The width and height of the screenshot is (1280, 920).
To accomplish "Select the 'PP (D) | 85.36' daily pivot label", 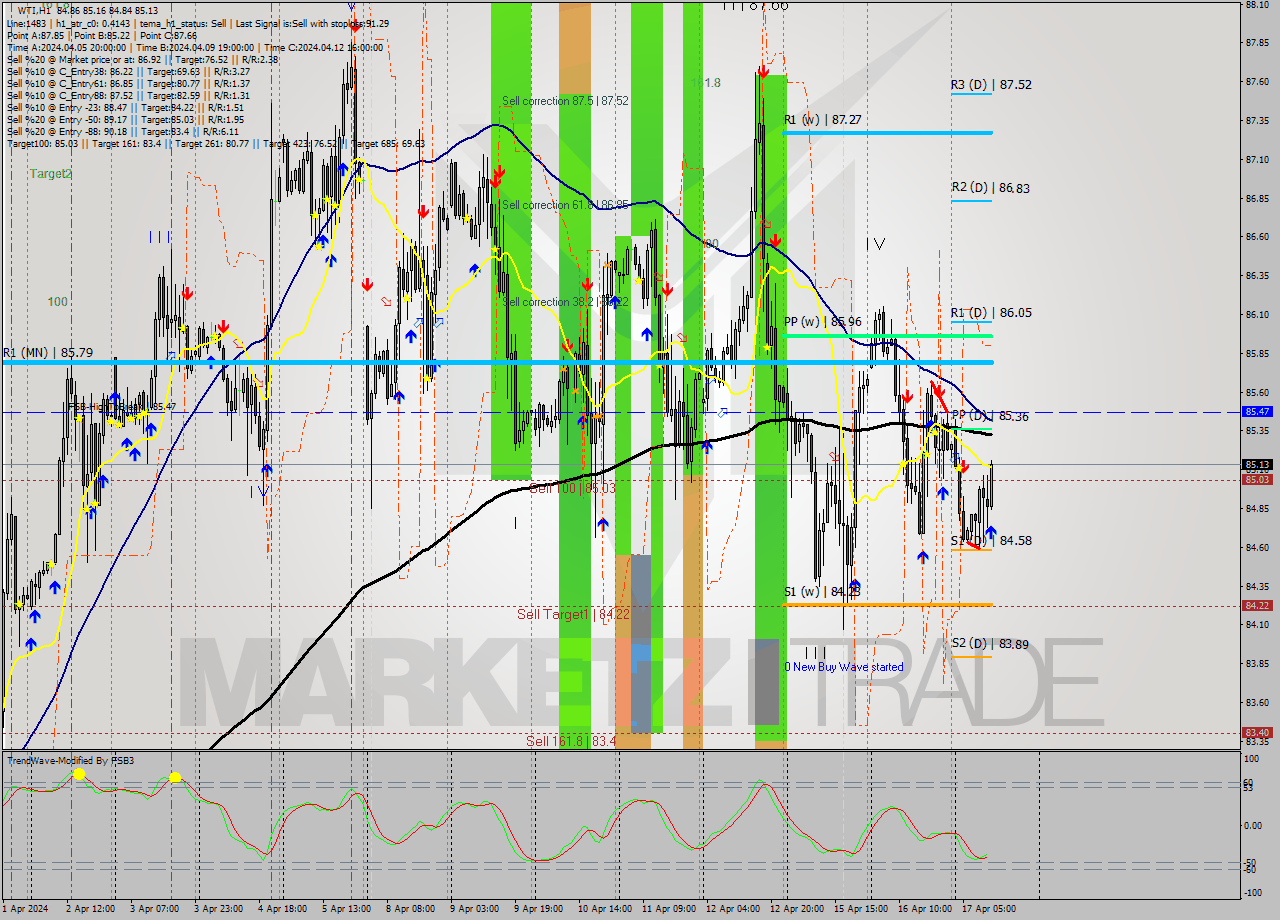I will click(989, 416).
